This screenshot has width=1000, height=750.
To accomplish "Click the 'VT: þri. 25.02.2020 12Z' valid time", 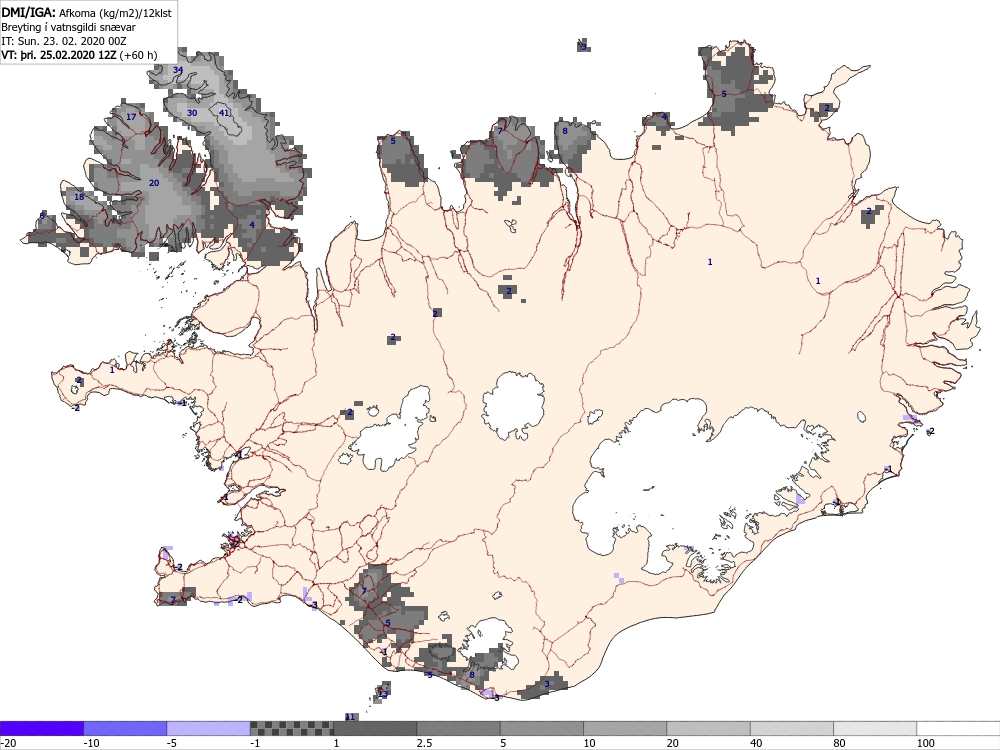I will 59,55.
